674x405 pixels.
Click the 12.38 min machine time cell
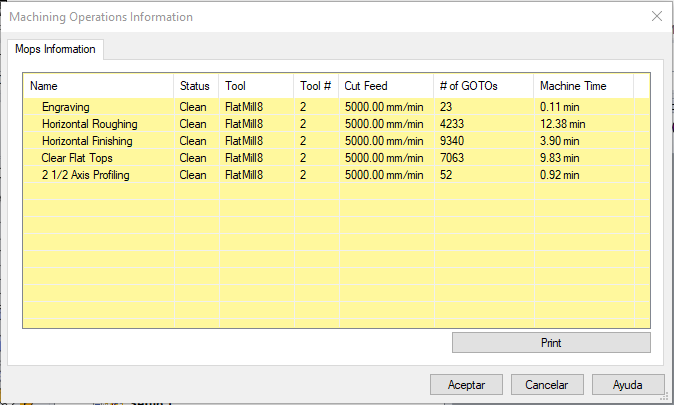(562, 124)
